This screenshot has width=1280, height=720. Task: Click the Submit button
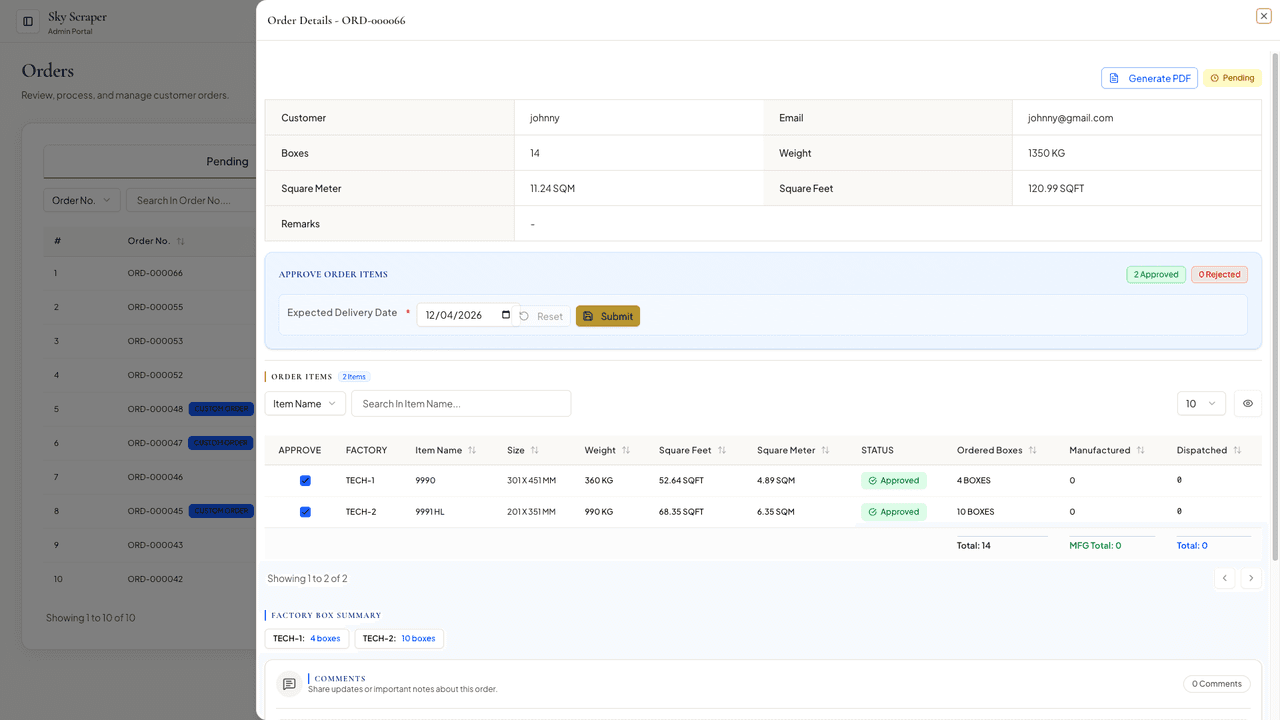point(608,316)
